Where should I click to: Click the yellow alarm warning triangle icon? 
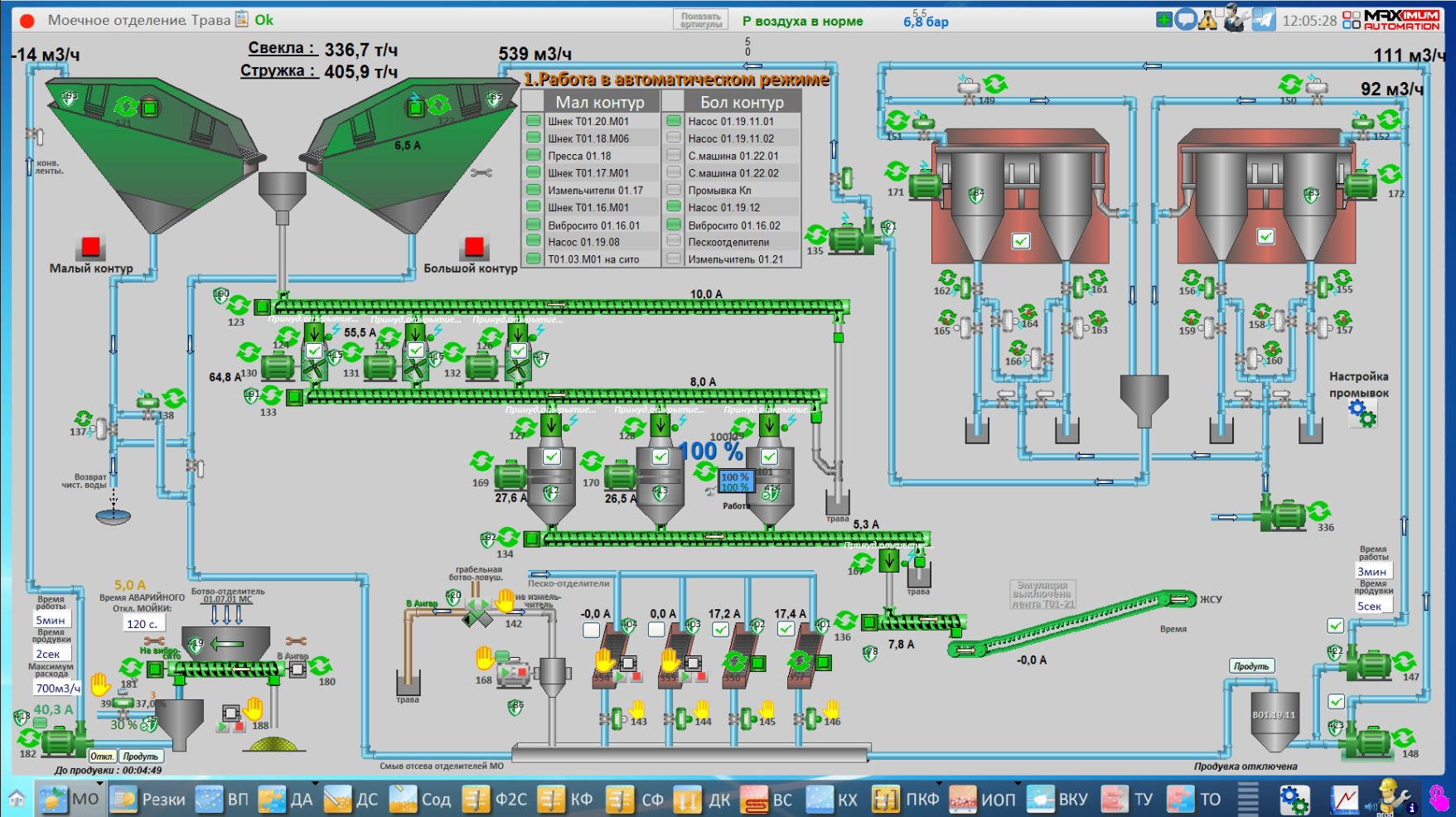[x=1207, y=20]
